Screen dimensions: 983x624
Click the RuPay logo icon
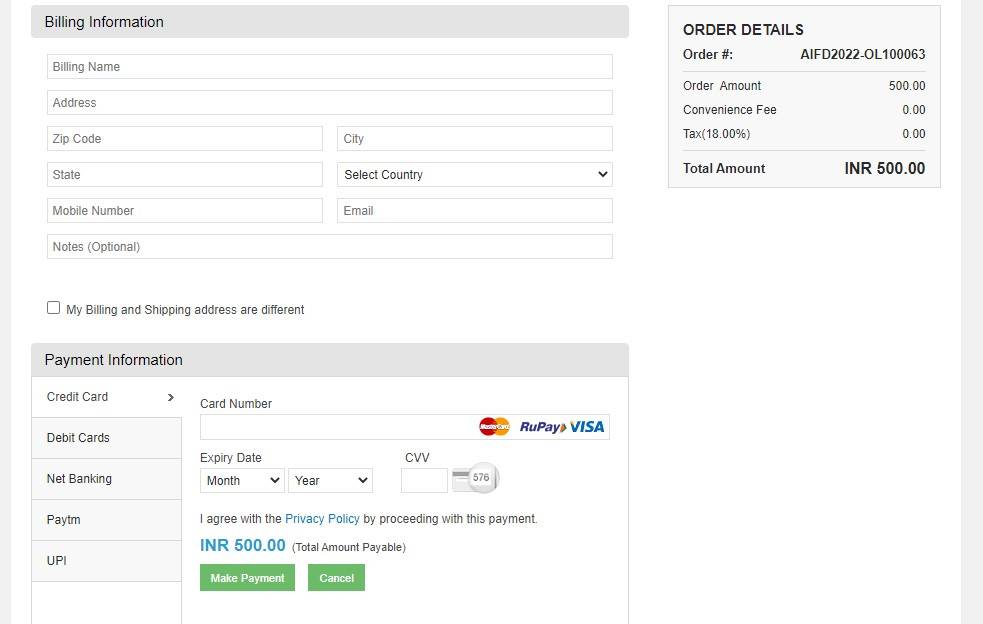542,427
